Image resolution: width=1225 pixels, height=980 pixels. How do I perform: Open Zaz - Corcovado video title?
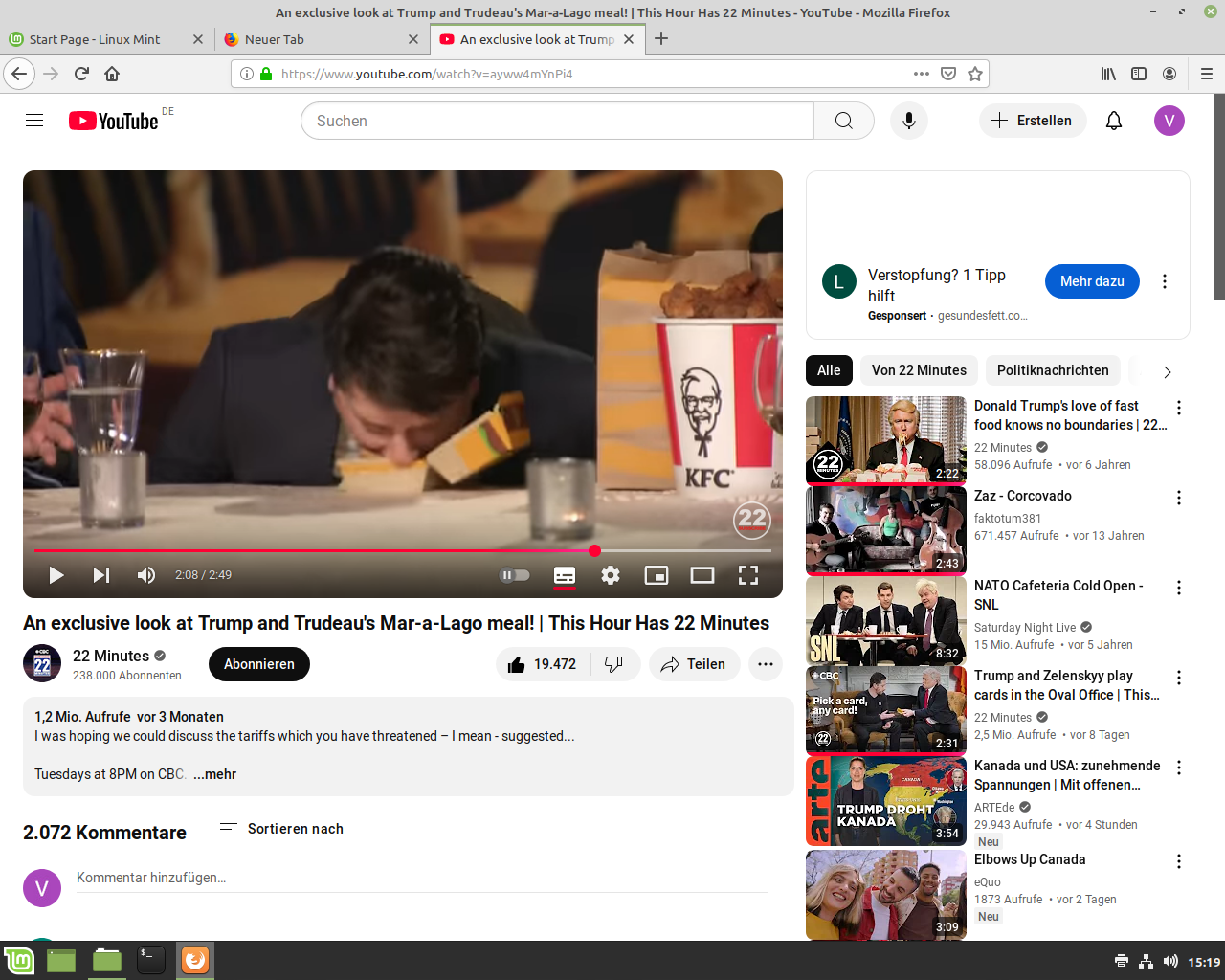coord(1023,496)
